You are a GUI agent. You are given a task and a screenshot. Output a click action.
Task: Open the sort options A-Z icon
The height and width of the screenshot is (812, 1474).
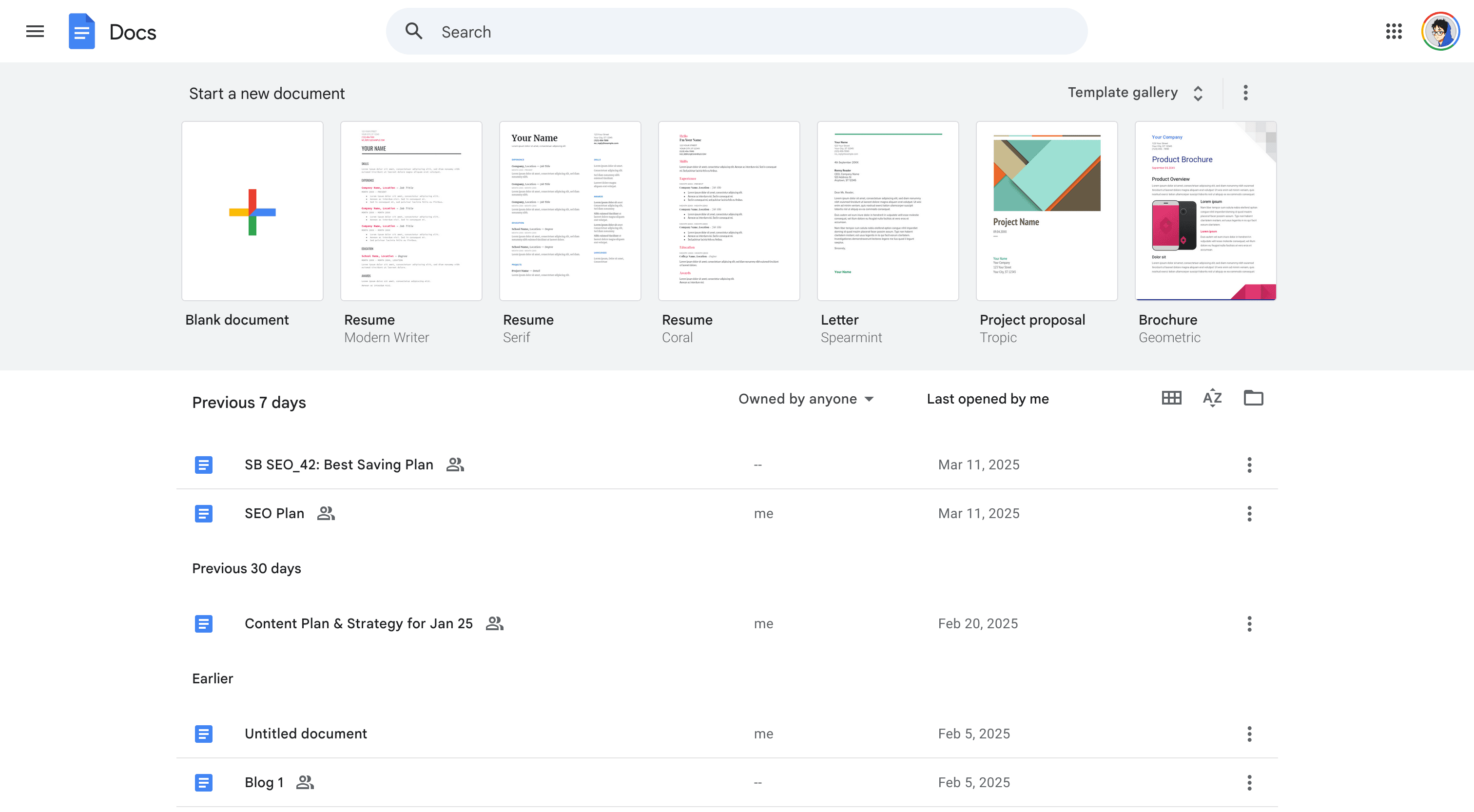[x=1211, y=398]
